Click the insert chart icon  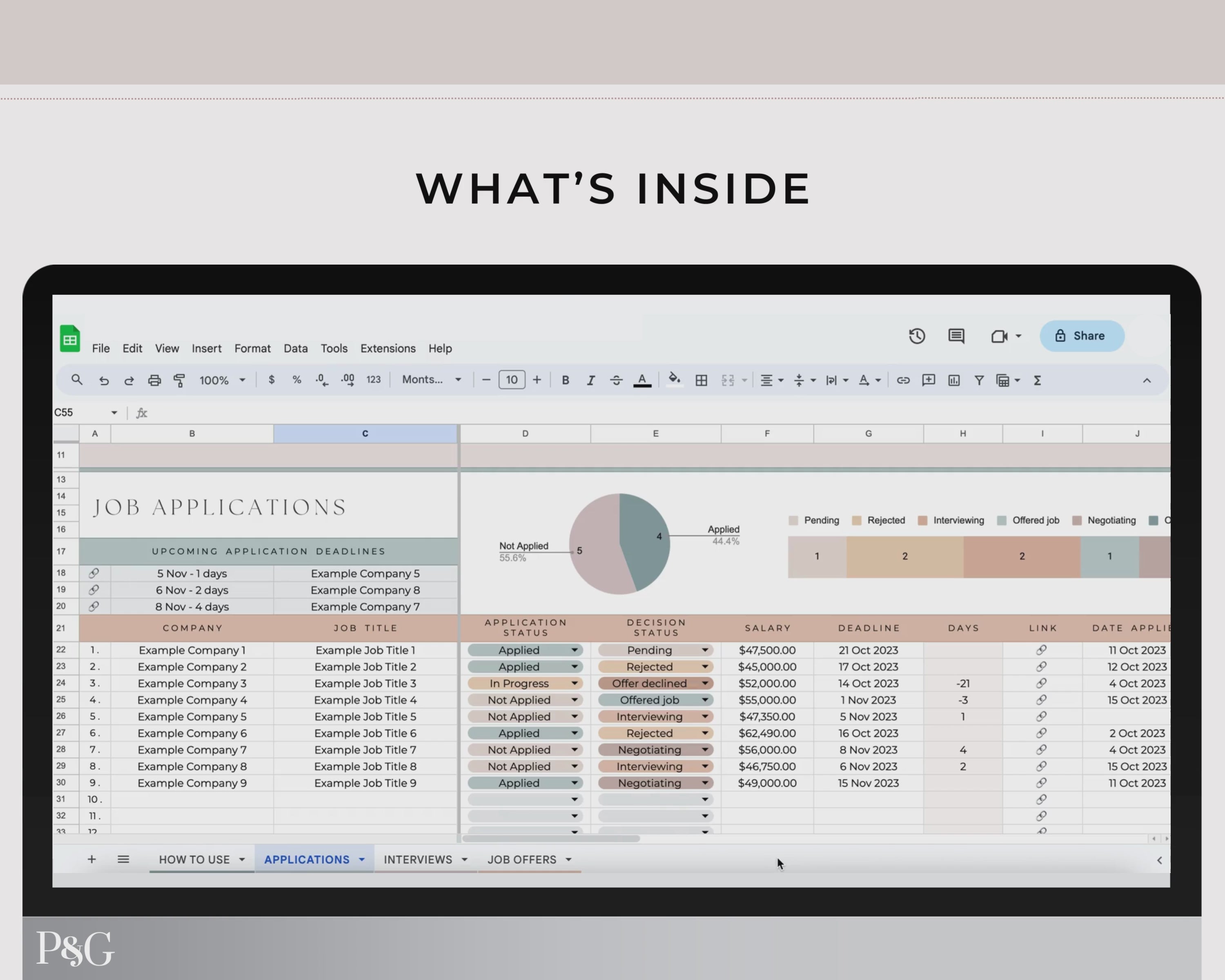pyautogui.click(x=953, y=380)
